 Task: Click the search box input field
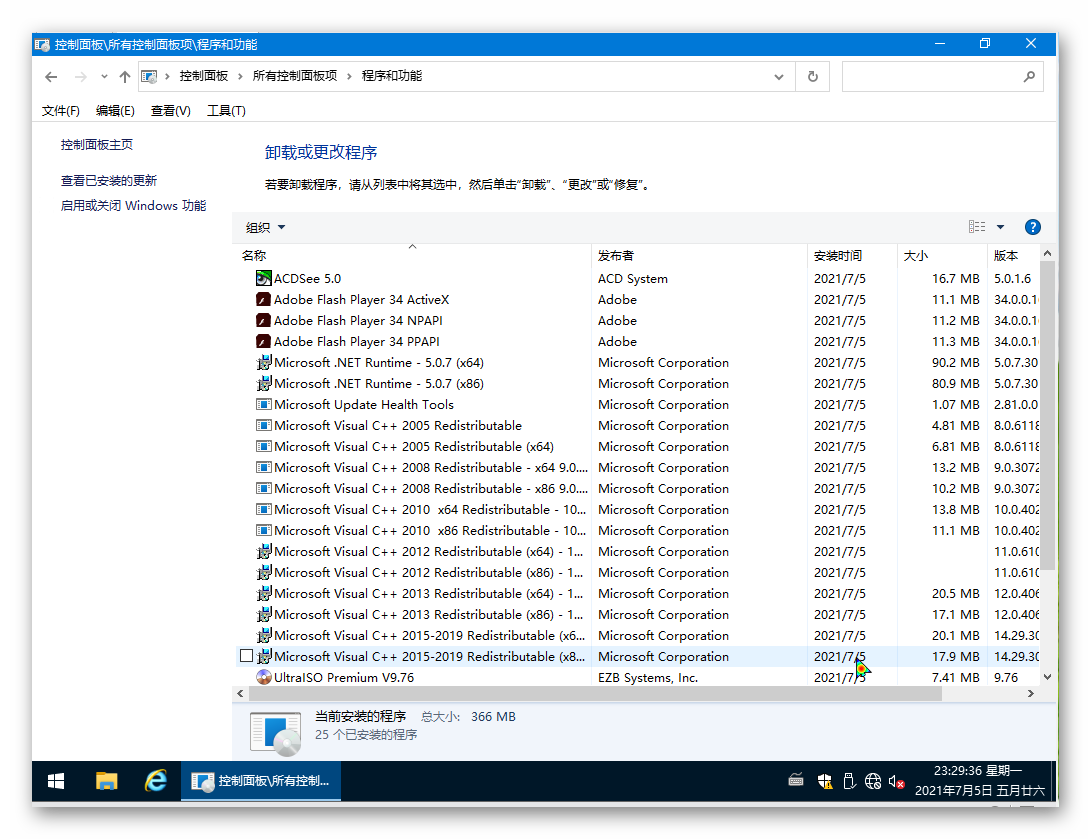[x=931, y=77]
